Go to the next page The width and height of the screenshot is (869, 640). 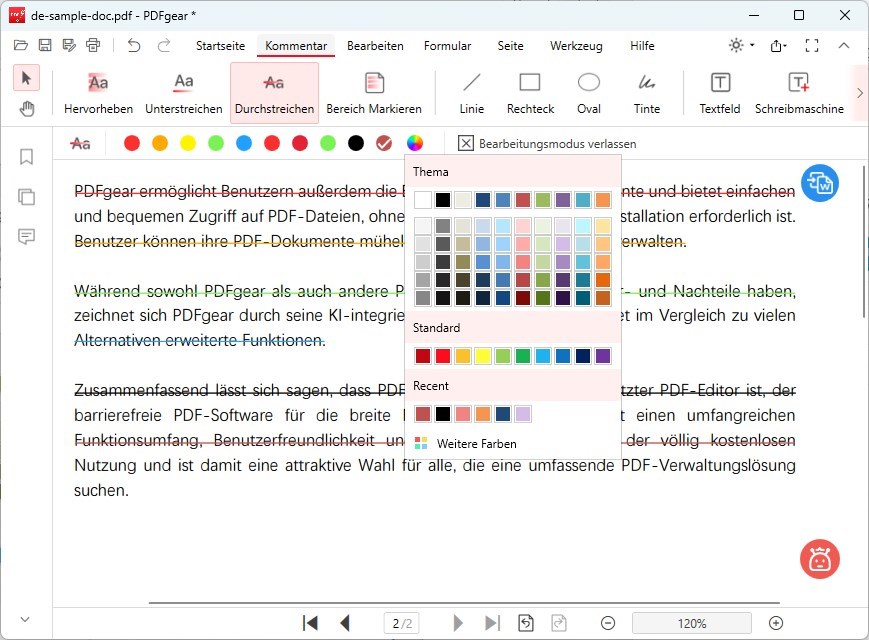pyautogui.click(x=458, y=623)
